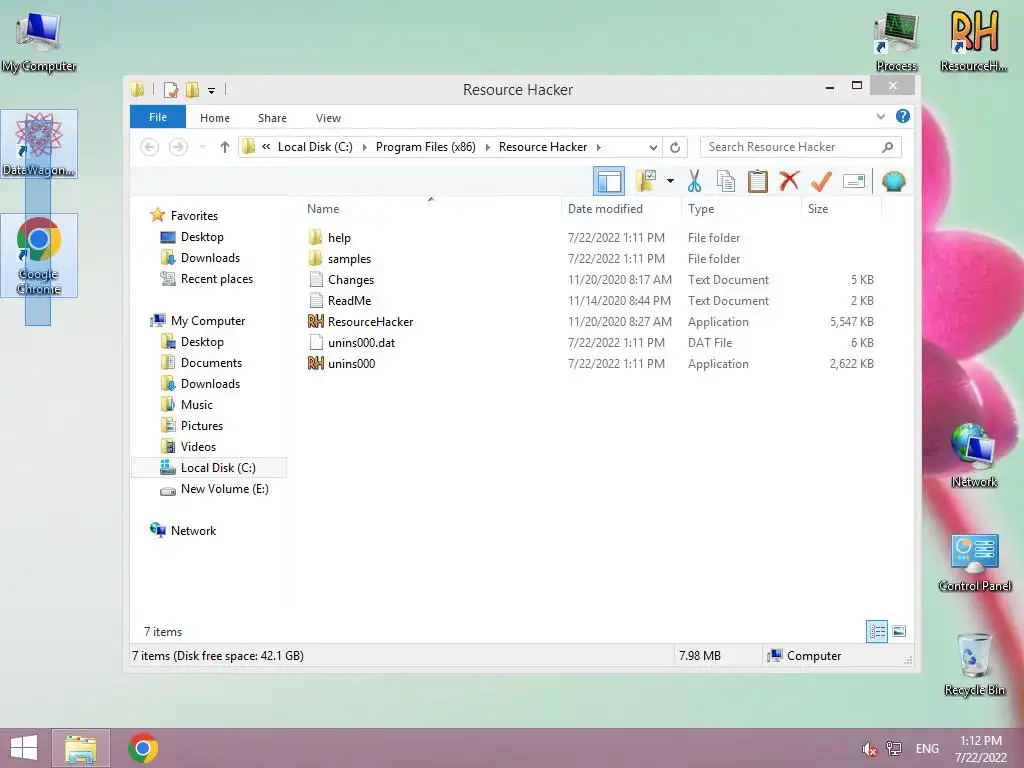Image resolution: width=1024 pixels, height=768 pixels.
Task: Select New Volume (E:) drive
Action: tap(224, 488)
